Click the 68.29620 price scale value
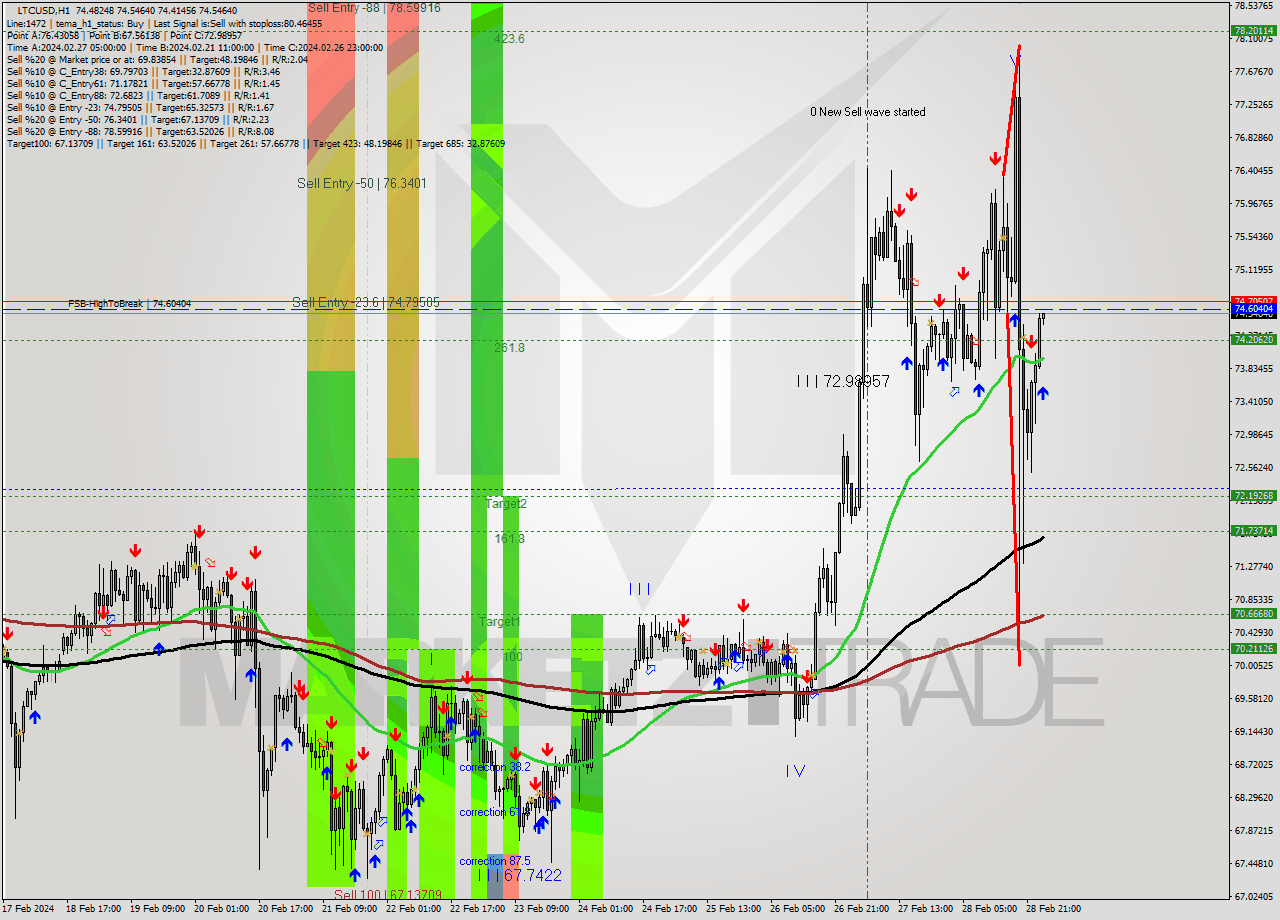 point(1253,797)
